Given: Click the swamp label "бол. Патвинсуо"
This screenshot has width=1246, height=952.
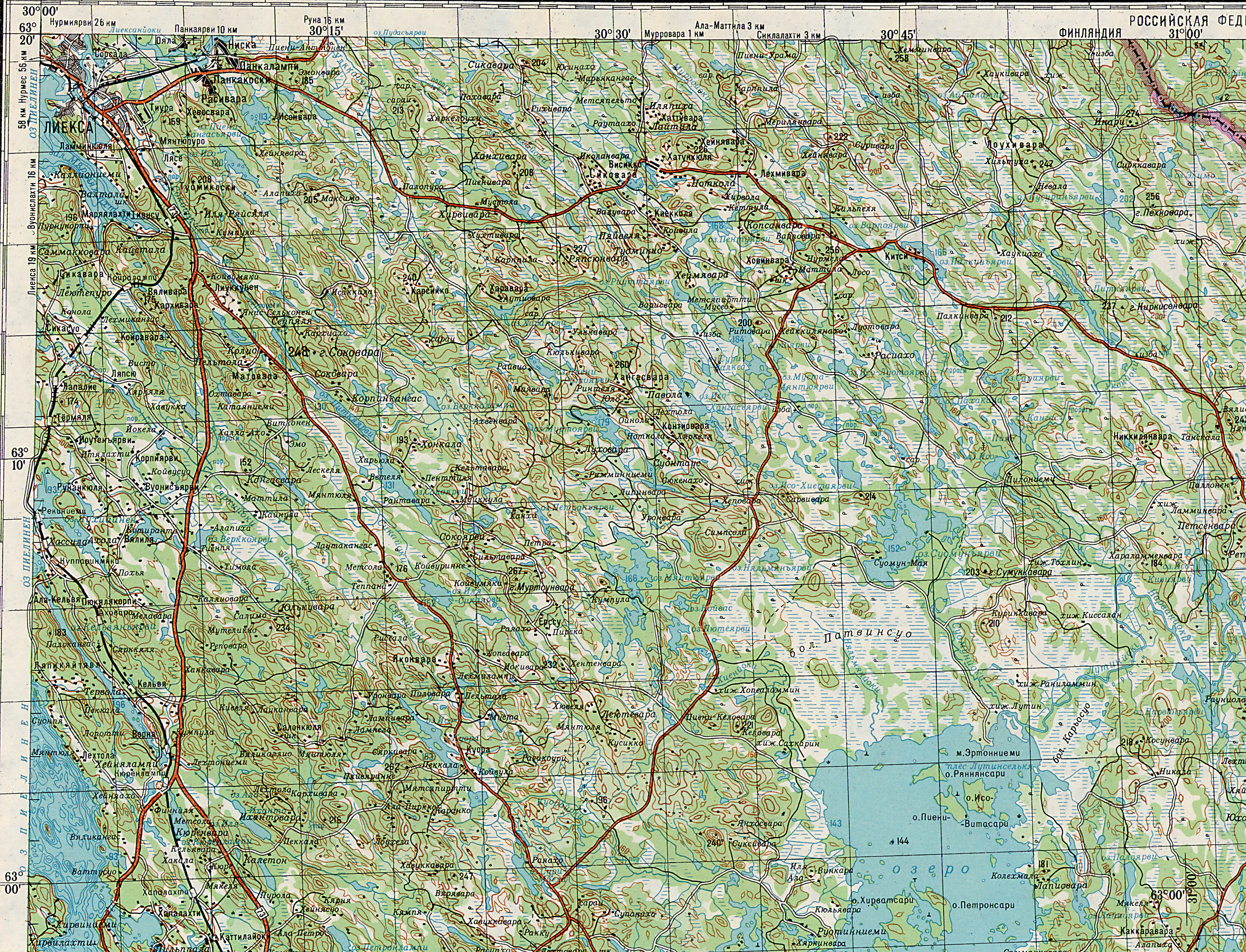Looking at the screenshot, I should [x=851, y=641].
